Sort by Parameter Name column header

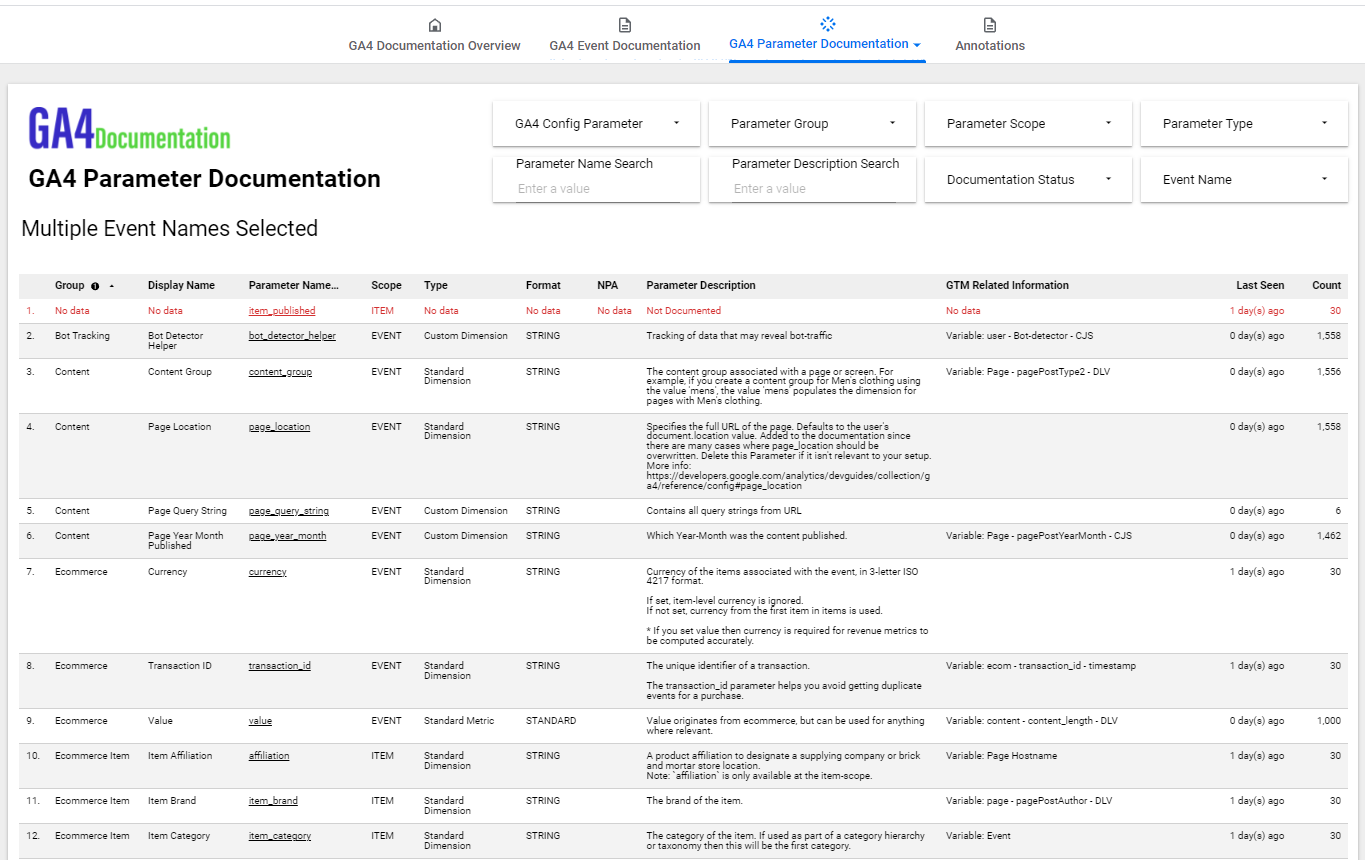tap(294, 286)
